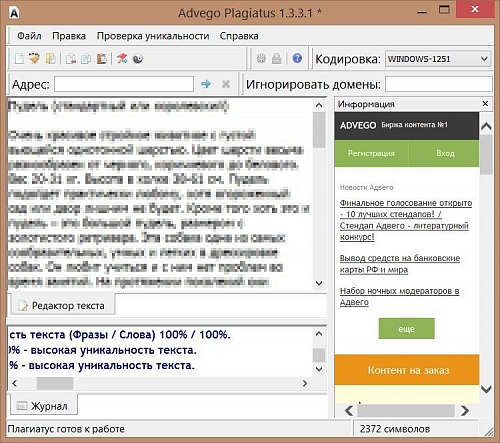Click log line with 100% / 100%

tap(119, 334)
